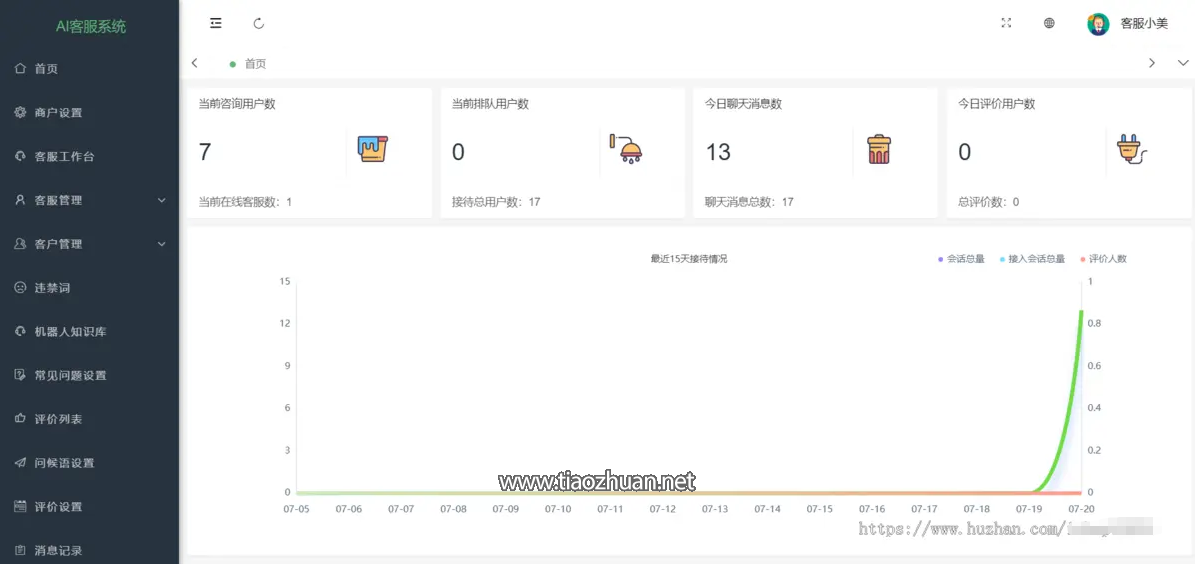The image size is (1195, 564).
Task: Click the headset icon beside 客服工作台
Action: (x=21, y=156)
